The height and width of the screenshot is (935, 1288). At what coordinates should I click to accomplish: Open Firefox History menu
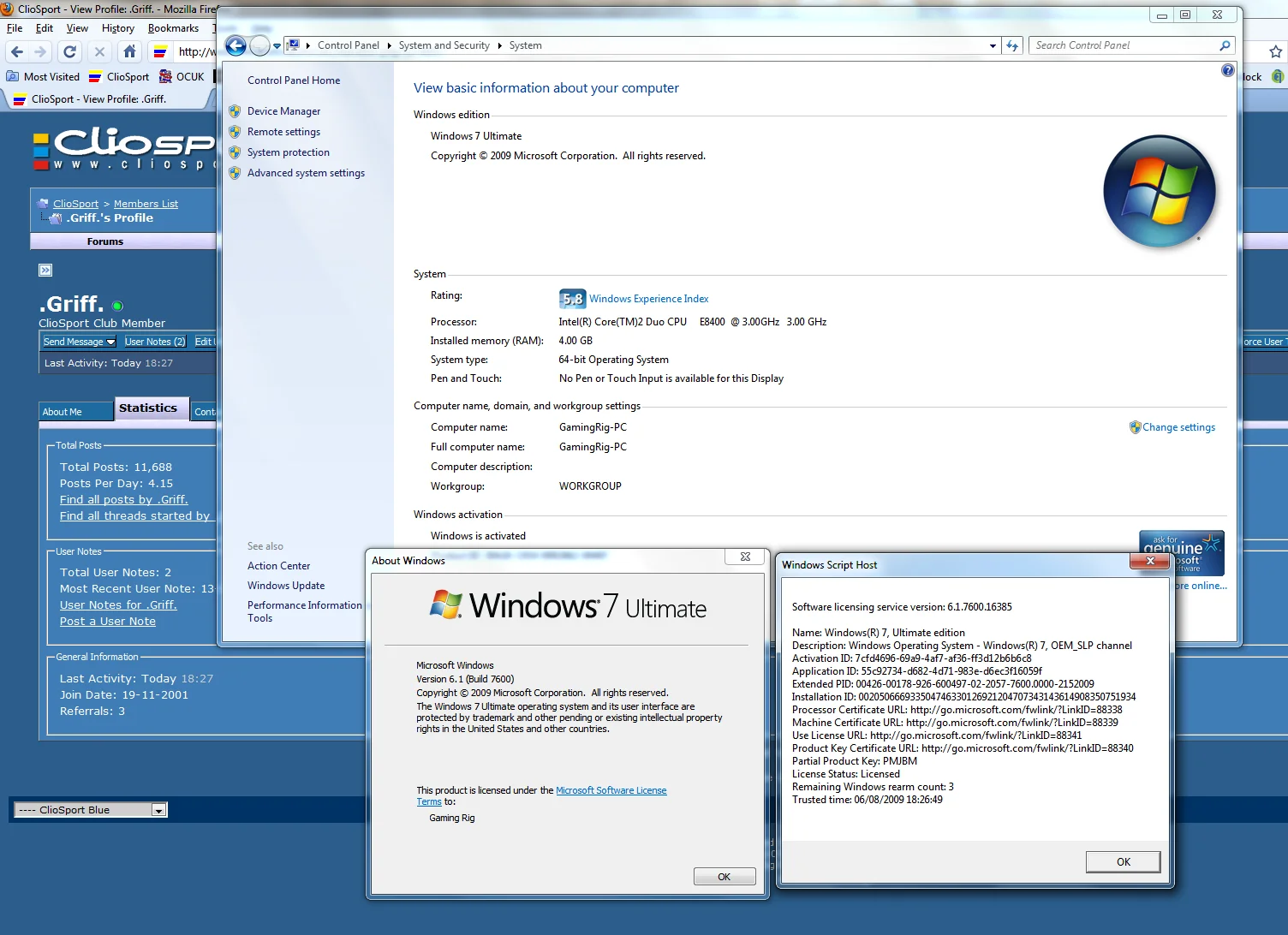tap(118, 28)
